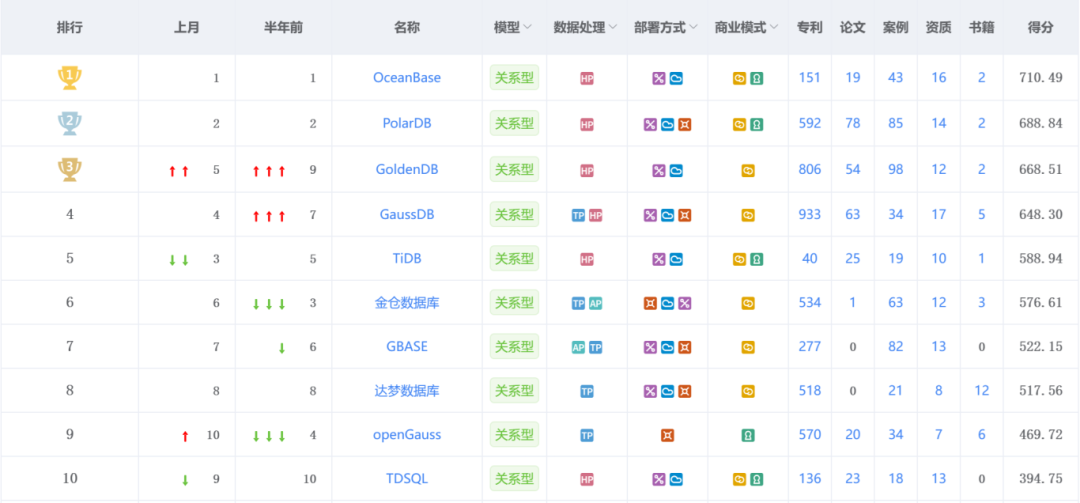Click GoldenDB's patent count 806
Image resolution: width=1080 pixels, height=503 pixels.
click(809, 170)
